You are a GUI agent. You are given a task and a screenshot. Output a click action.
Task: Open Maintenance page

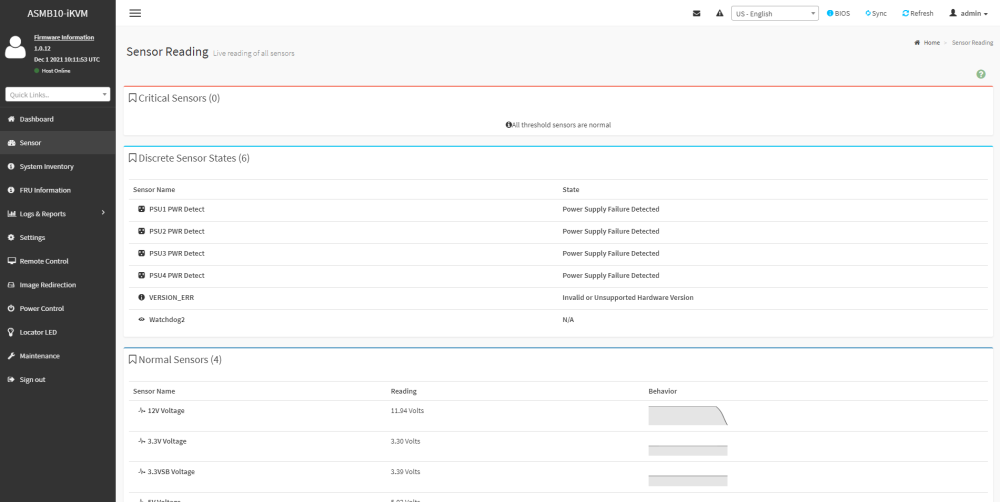(x=57, y=356)
